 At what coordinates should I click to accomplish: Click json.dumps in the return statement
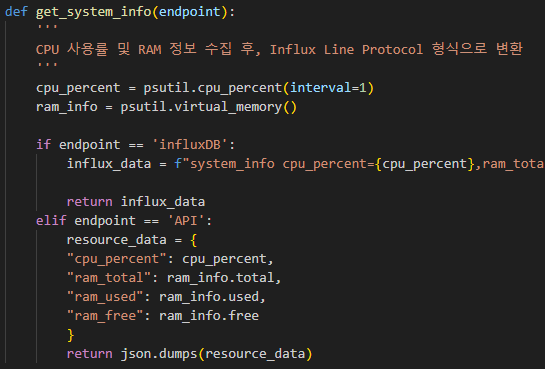click(159, 354)
